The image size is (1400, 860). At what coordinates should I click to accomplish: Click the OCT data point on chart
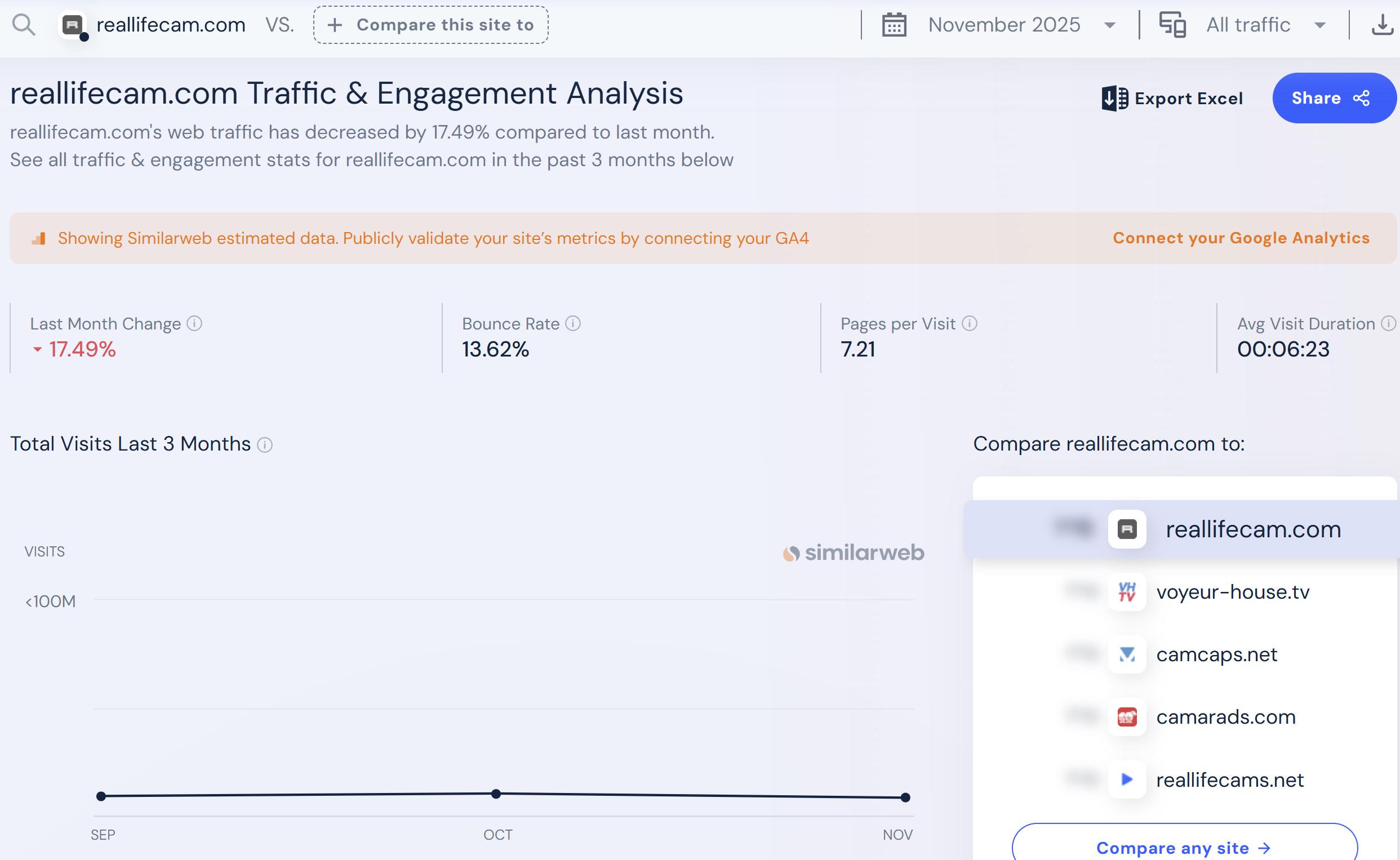[496, 794]
